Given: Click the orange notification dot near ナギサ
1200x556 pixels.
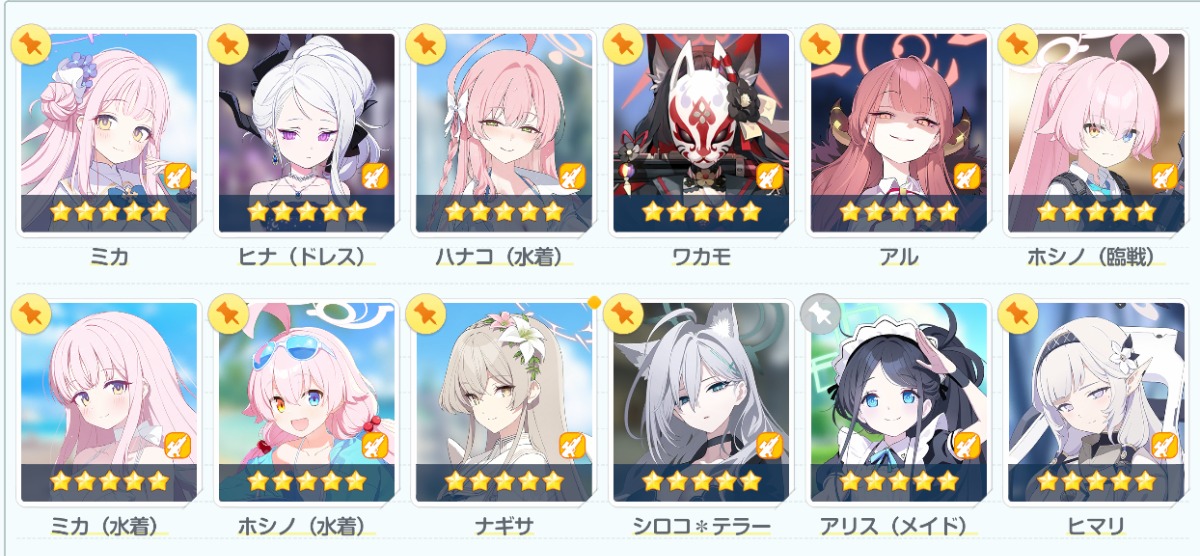Looking at the screenshot, I should pos(594,301).
